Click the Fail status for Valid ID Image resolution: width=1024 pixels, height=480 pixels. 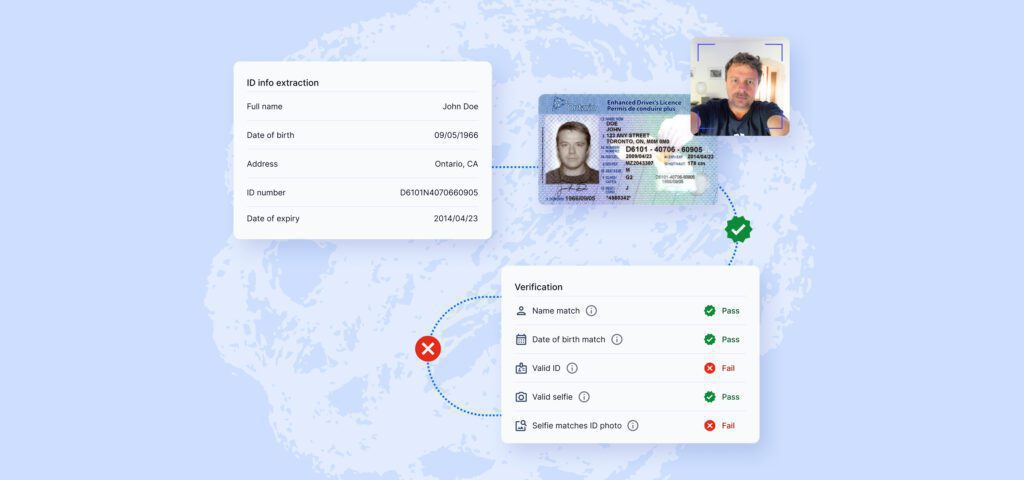tap(728, 368)
